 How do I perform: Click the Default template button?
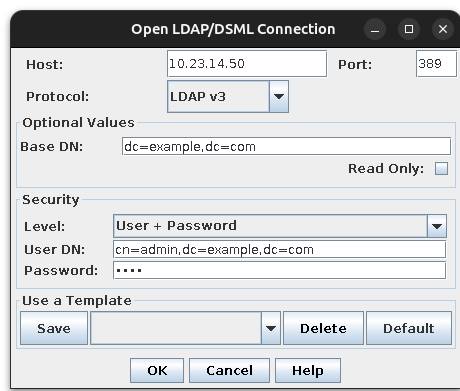point(409,328)
